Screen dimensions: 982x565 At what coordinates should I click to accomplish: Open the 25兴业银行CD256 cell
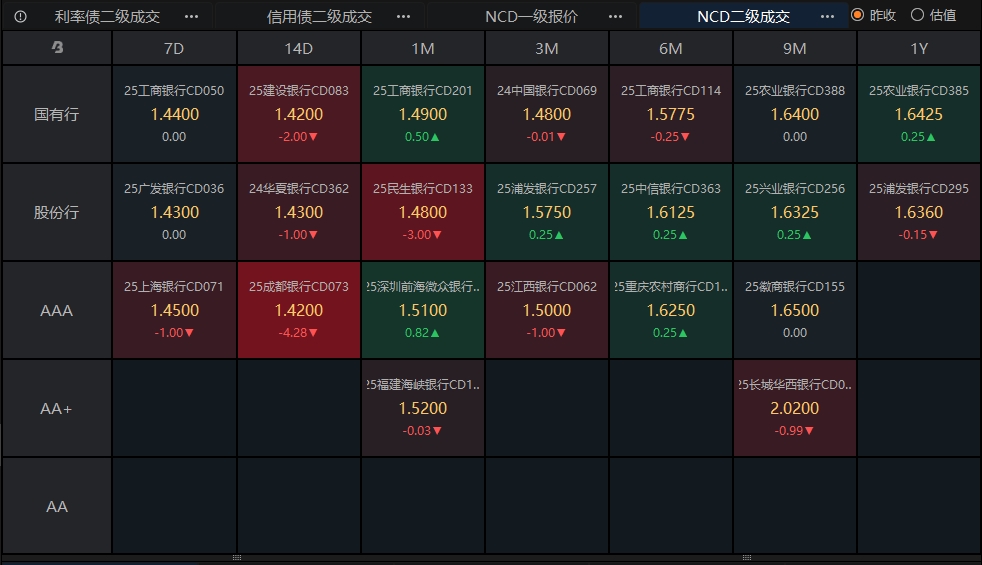click(795, 212)
